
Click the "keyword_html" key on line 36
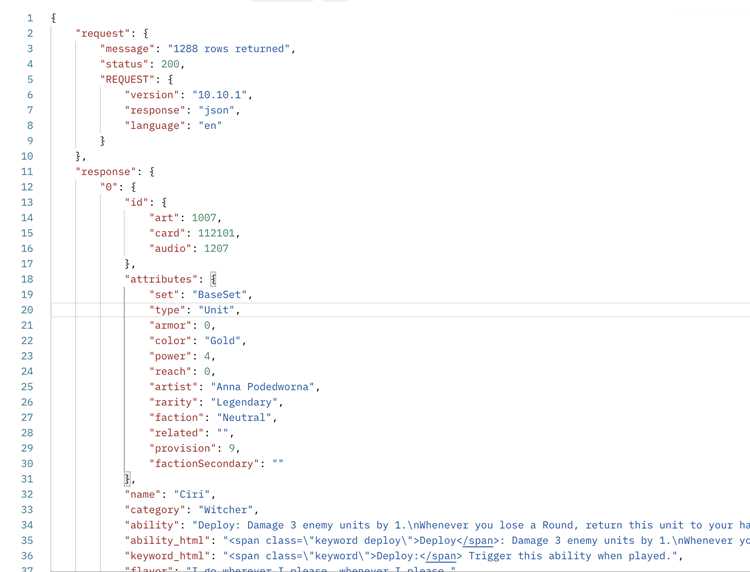point(167,556)
